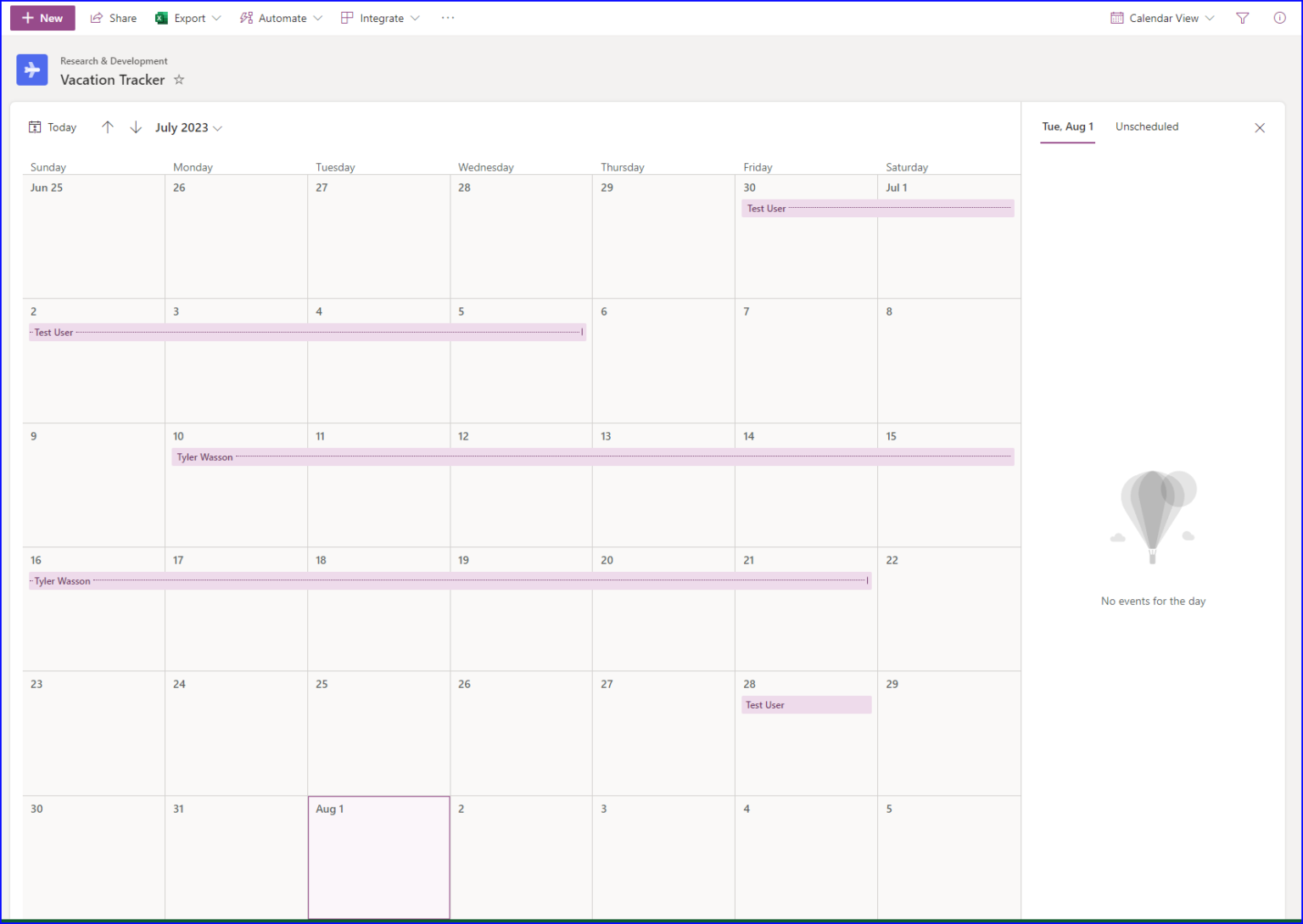Click the list info icon
Image resolution: width=1303 pixels, height=924 pixels.
point(1279,18)
